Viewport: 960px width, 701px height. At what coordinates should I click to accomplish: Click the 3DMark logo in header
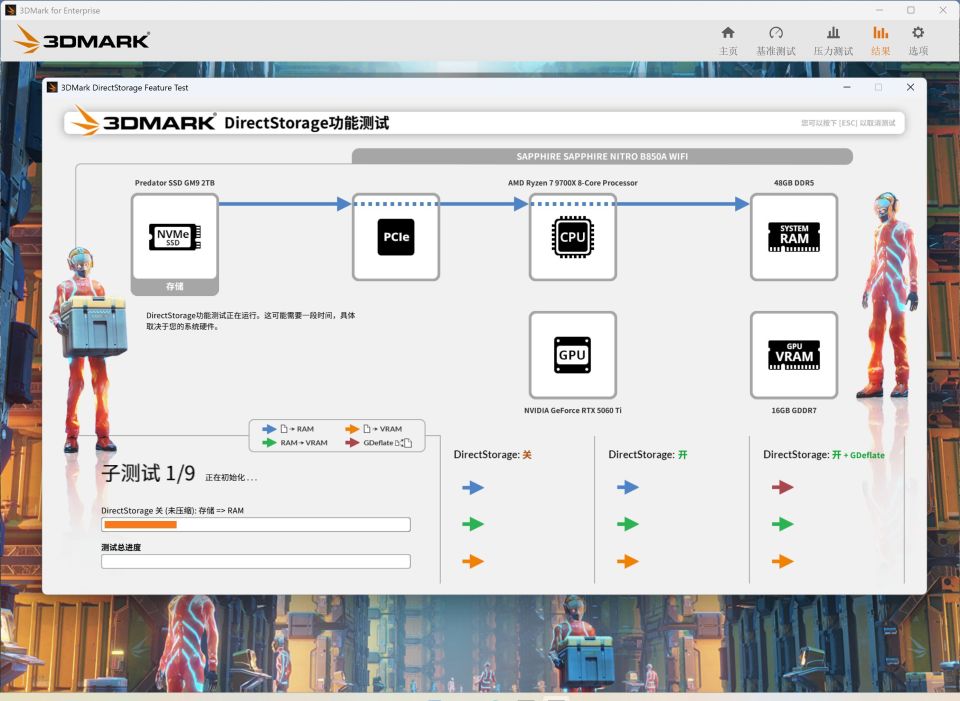(81, 40)
